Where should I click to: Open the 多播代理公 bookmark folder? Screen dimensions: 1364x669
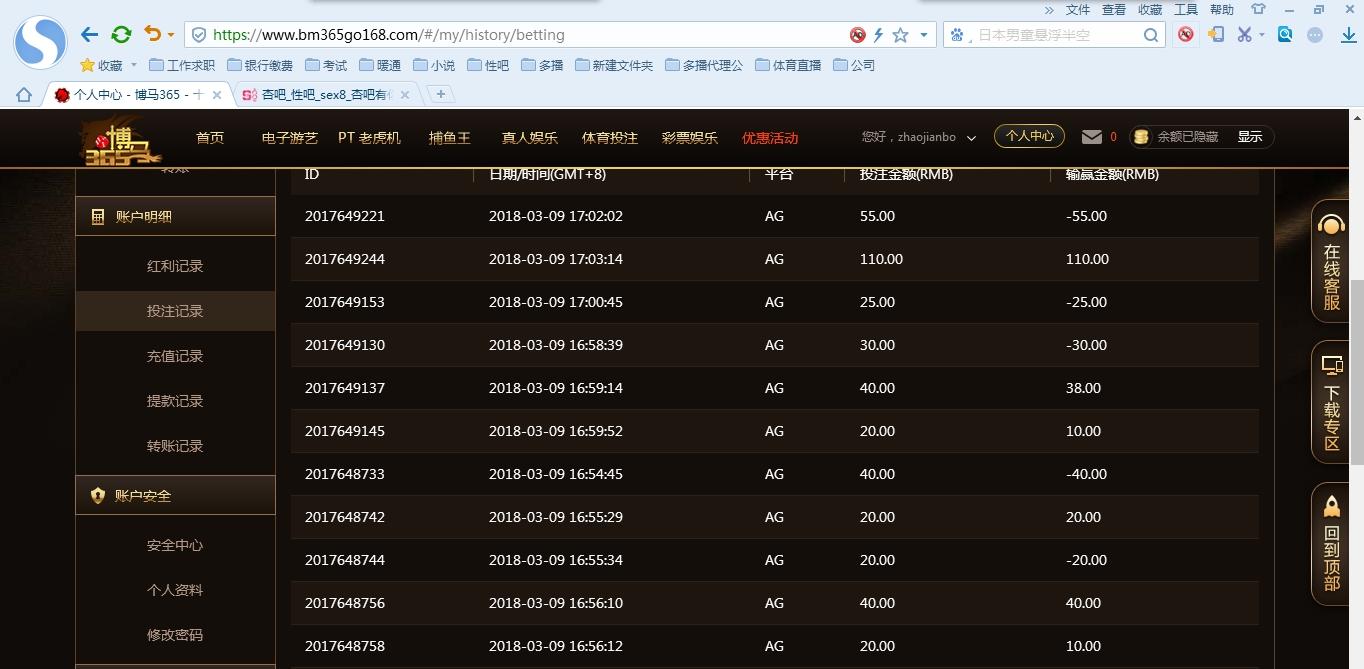point(703,65)
